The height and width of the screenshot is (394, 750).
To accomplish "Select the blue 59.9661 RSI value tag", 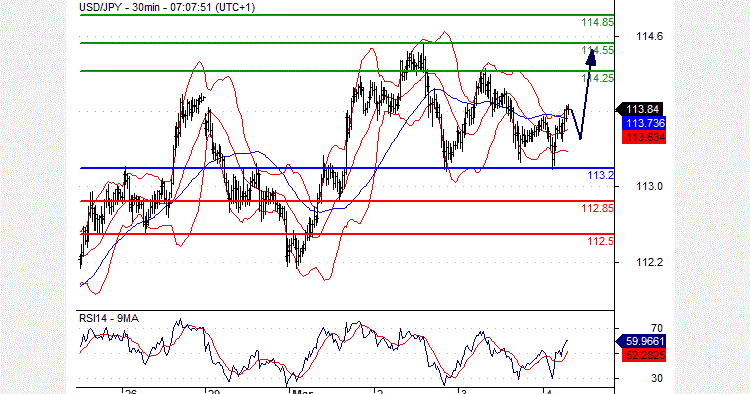I will (x=640, y=341).
